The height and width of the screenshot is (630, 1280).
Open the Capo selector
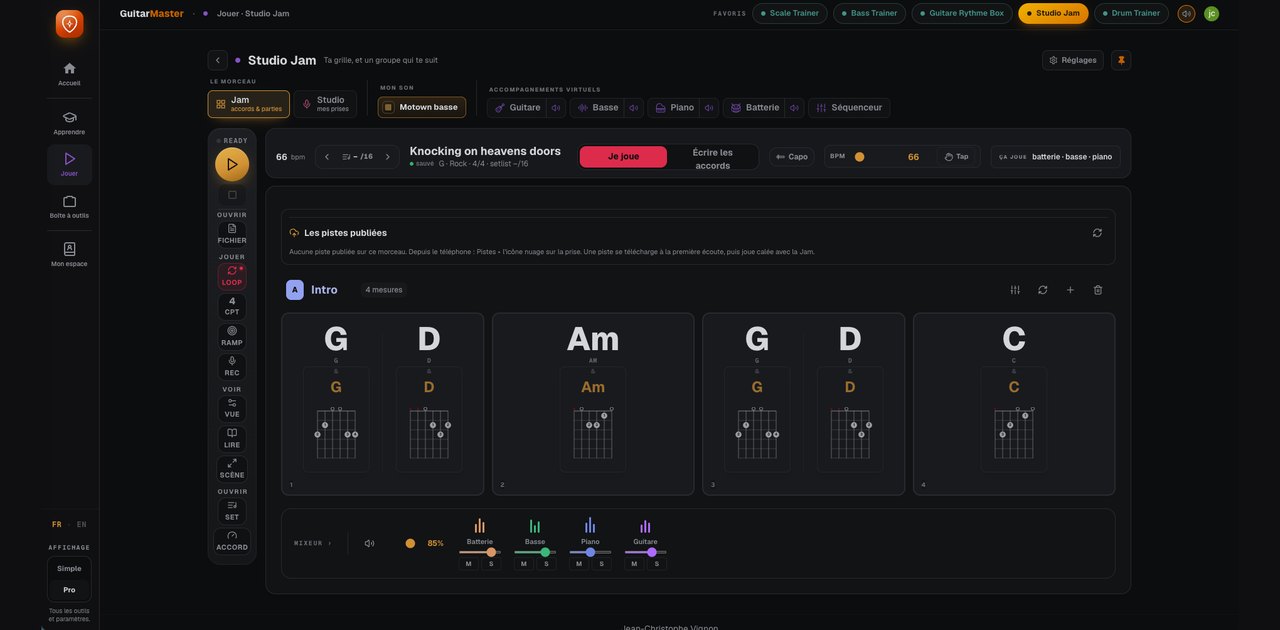(792, 157)
